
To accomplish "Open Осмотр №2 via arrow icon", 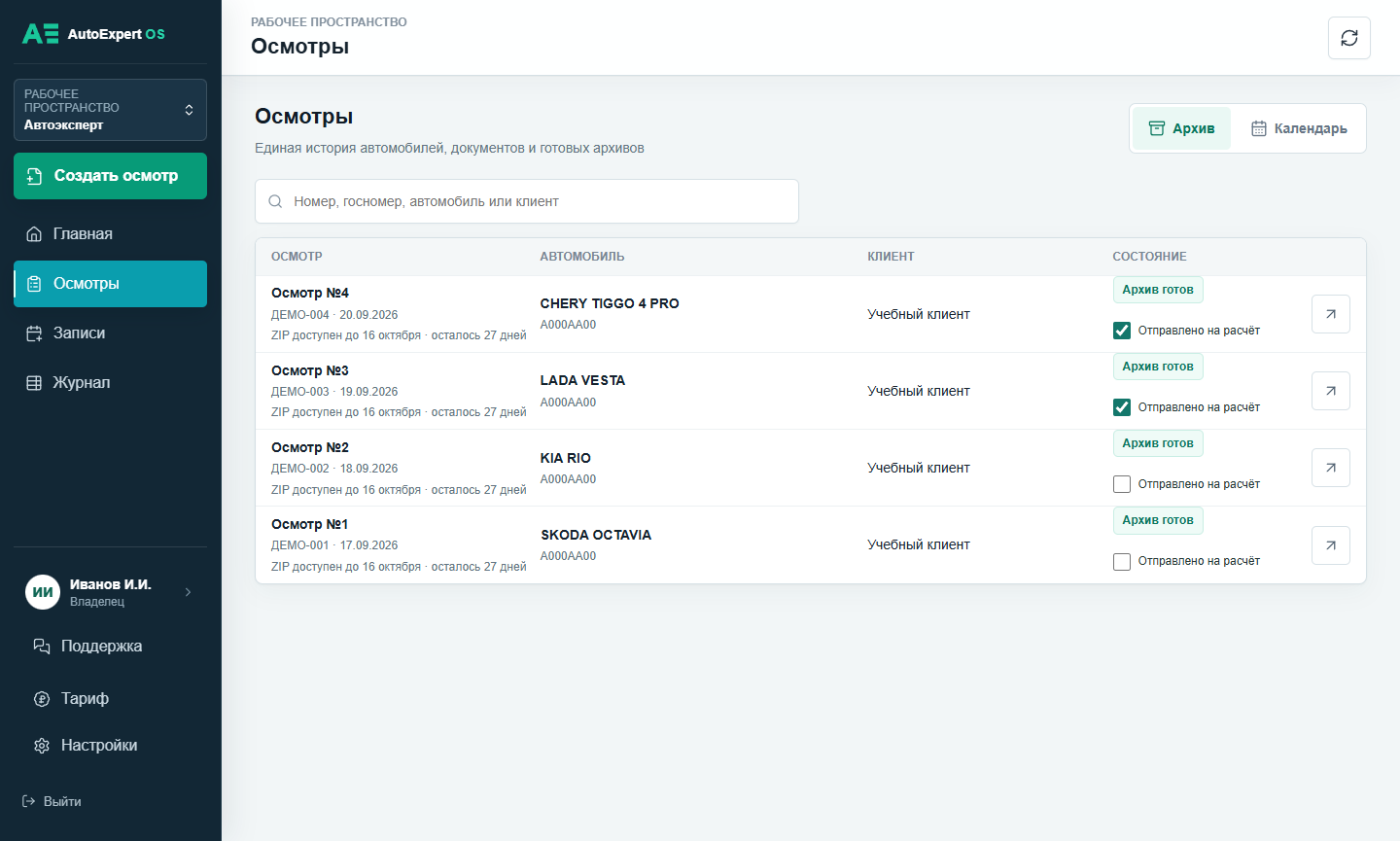I will pyautogui.click(x=1331, y=468).
